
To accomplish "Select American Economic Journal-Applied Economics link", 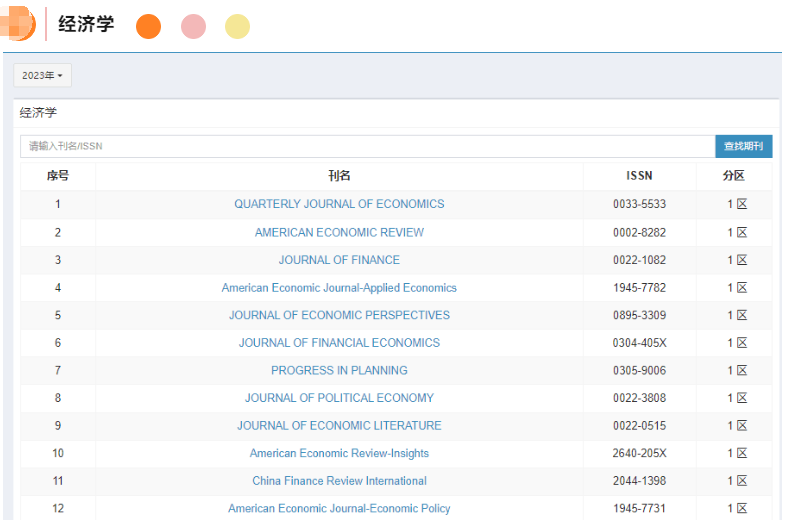I will (339, 288).
